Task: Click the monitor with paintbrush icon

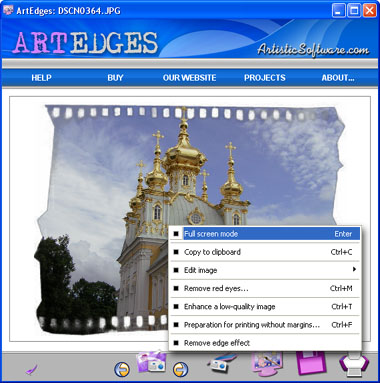Action: point(268,363)
